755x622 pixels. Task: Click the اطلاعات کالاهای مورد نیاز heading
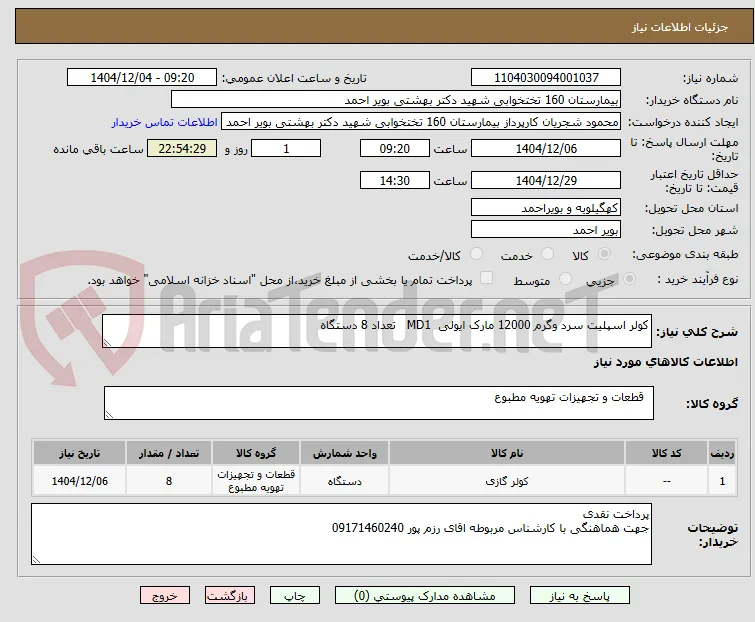coord(665,362)
